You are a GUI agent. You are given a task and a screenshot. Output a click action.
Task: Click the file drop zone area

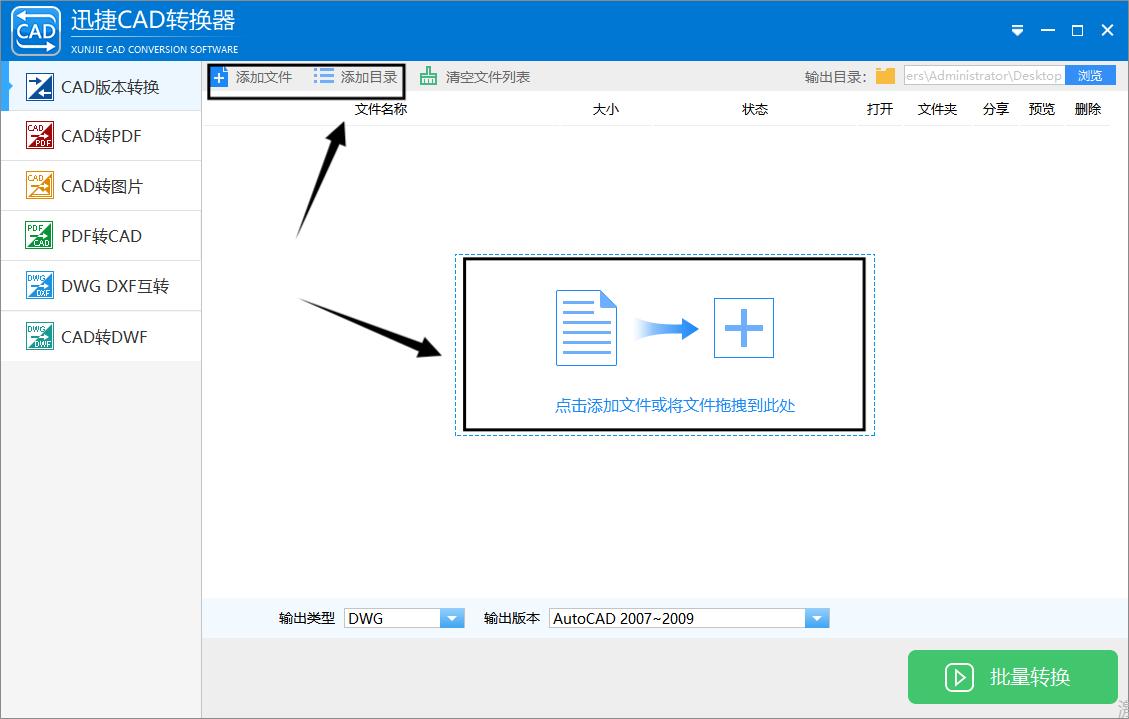(665, 345)
